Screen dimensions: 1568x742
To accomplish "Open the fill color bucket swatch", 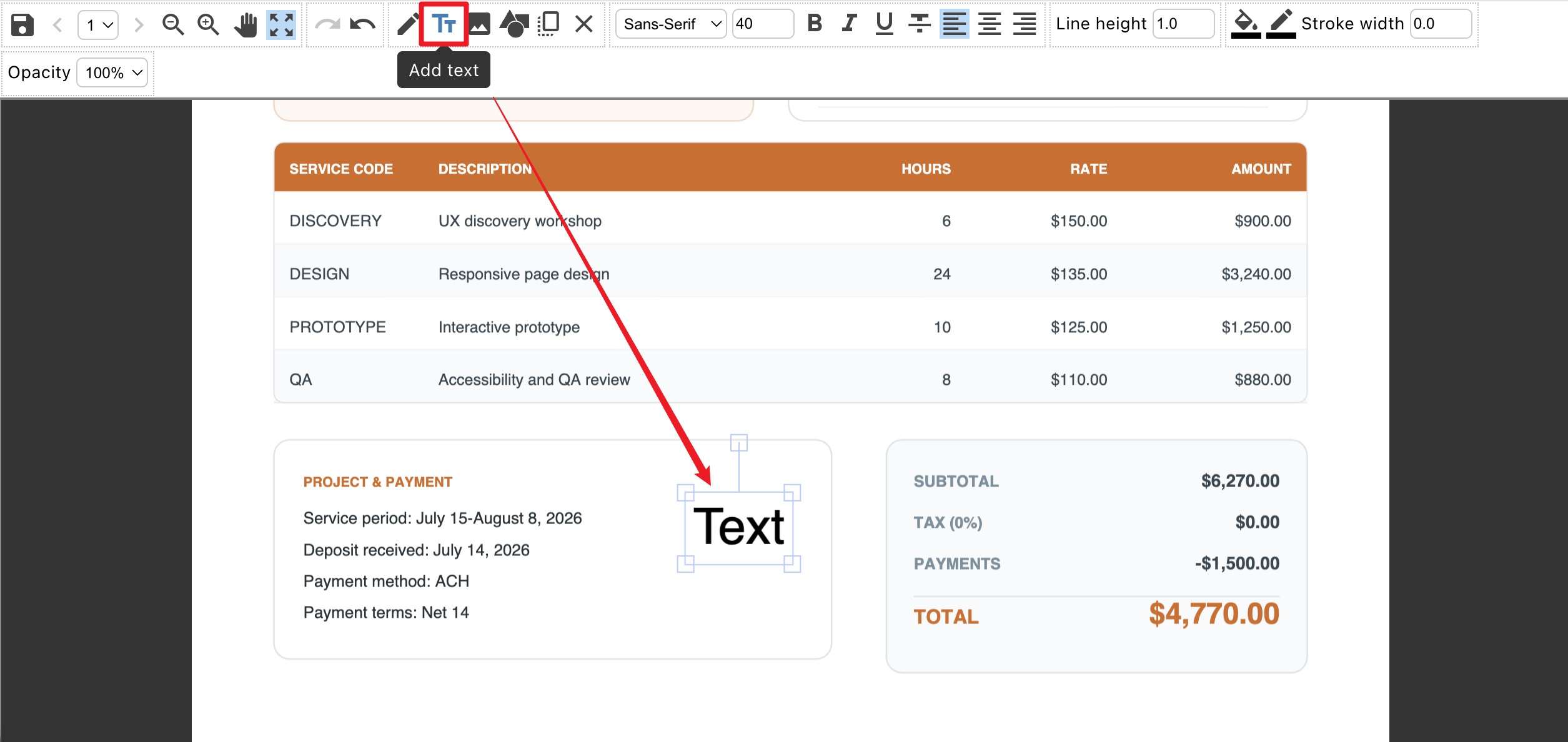I will click(1246, 24).
